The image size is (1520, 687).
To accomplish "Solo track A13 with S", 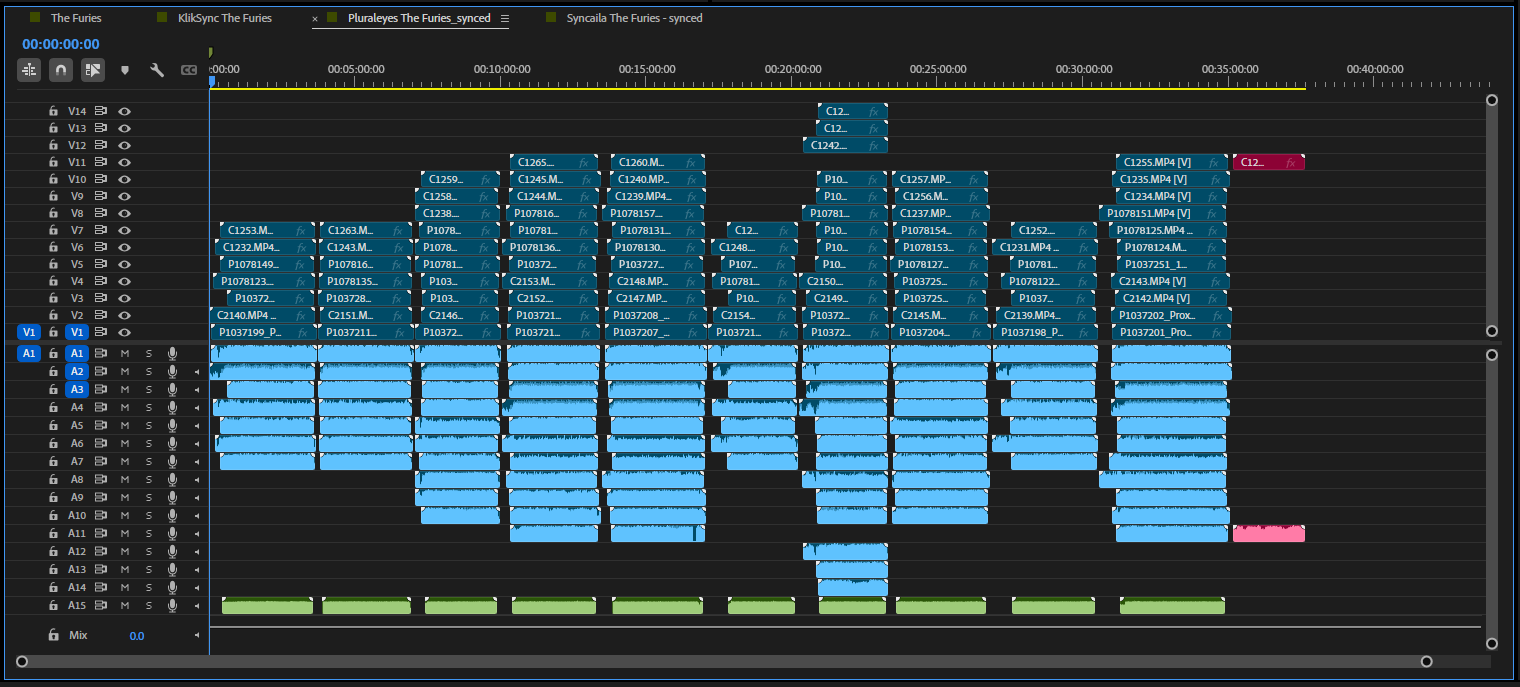I will click(149, 569).
